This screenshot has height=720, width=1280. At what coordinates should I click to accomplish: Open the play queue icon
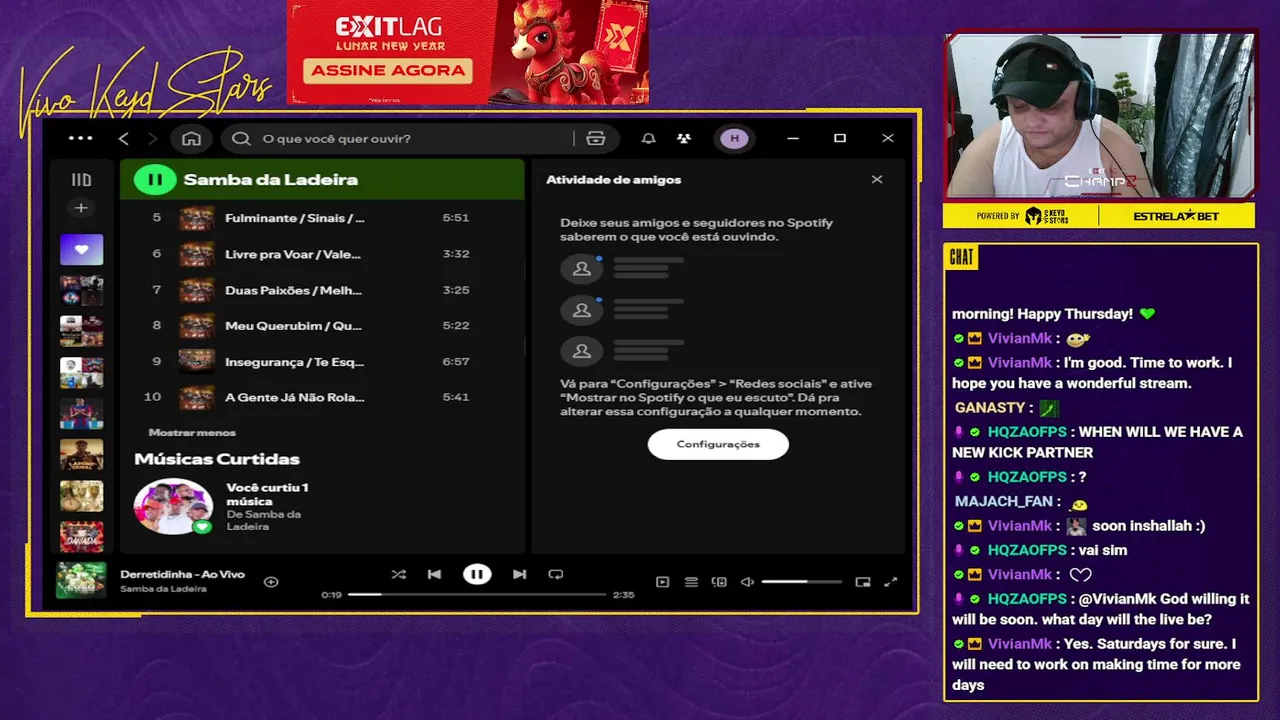(691, 582)
